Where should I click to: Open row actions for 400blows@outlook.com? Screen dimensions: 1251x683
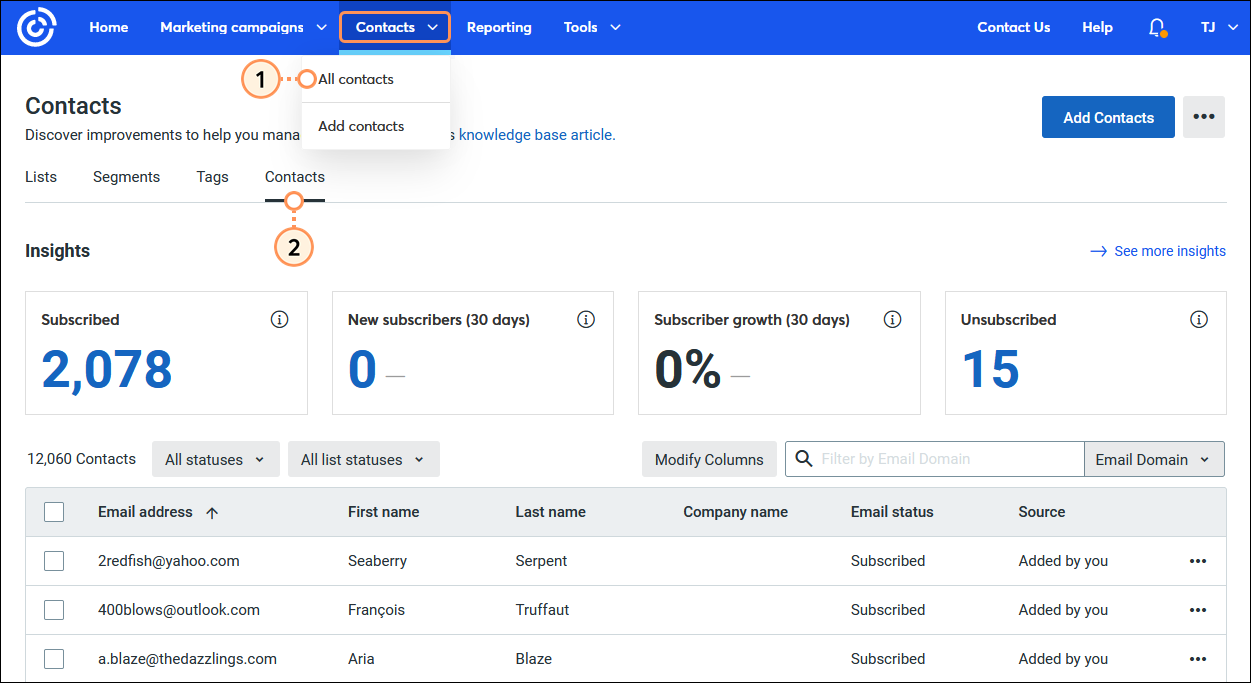pos(1198,610)
